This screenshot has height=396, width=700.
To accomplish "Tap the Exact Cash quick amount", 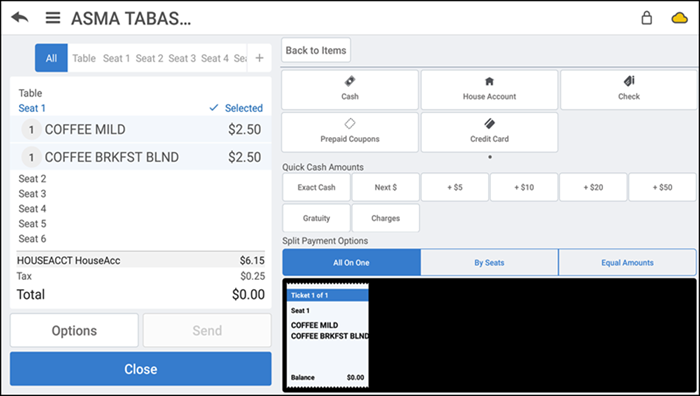I will coord(317,187).
